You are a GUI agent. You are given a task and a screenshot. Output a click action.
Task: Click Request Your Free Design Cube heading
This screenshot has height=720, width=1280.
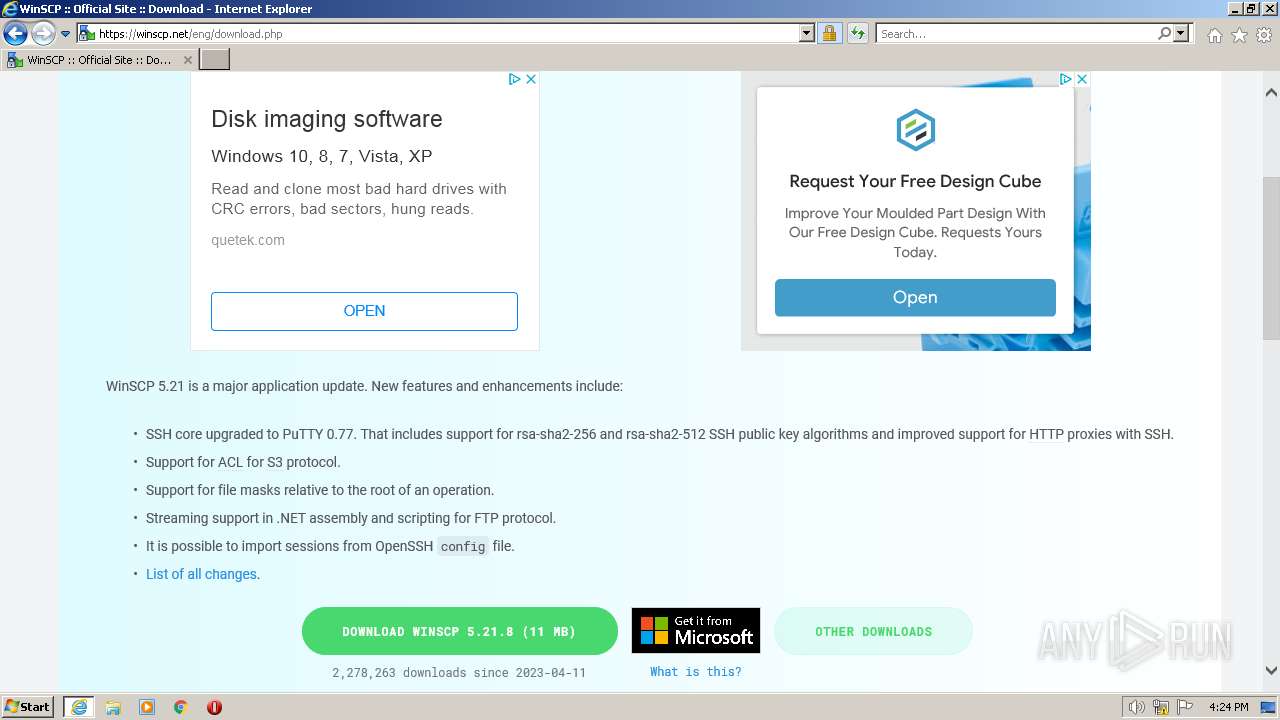(915, 181)
